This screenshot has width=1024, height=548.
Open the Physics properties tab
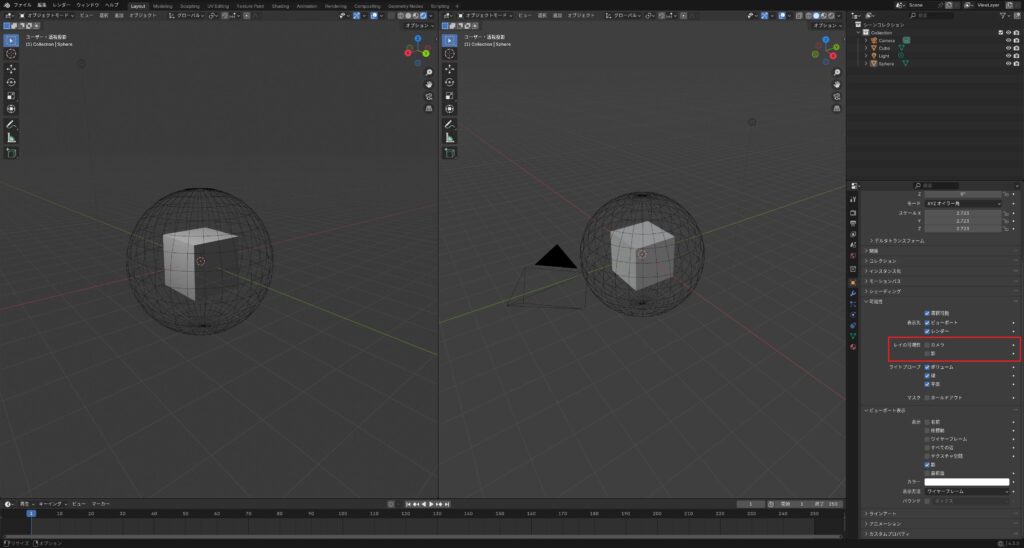[853, 314]
